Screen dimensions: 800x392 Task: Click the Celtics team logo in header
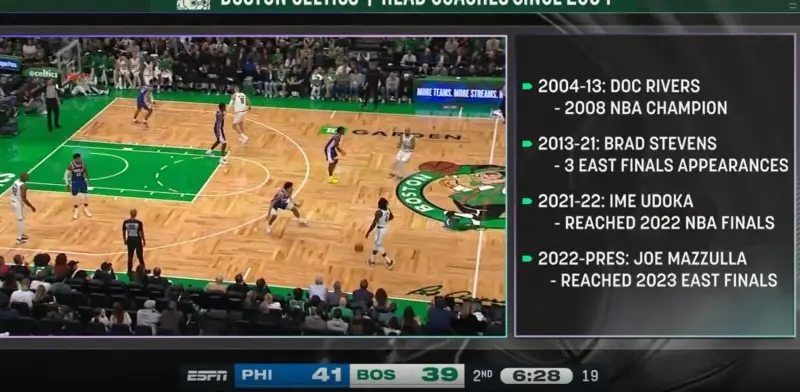pos(193,4)
